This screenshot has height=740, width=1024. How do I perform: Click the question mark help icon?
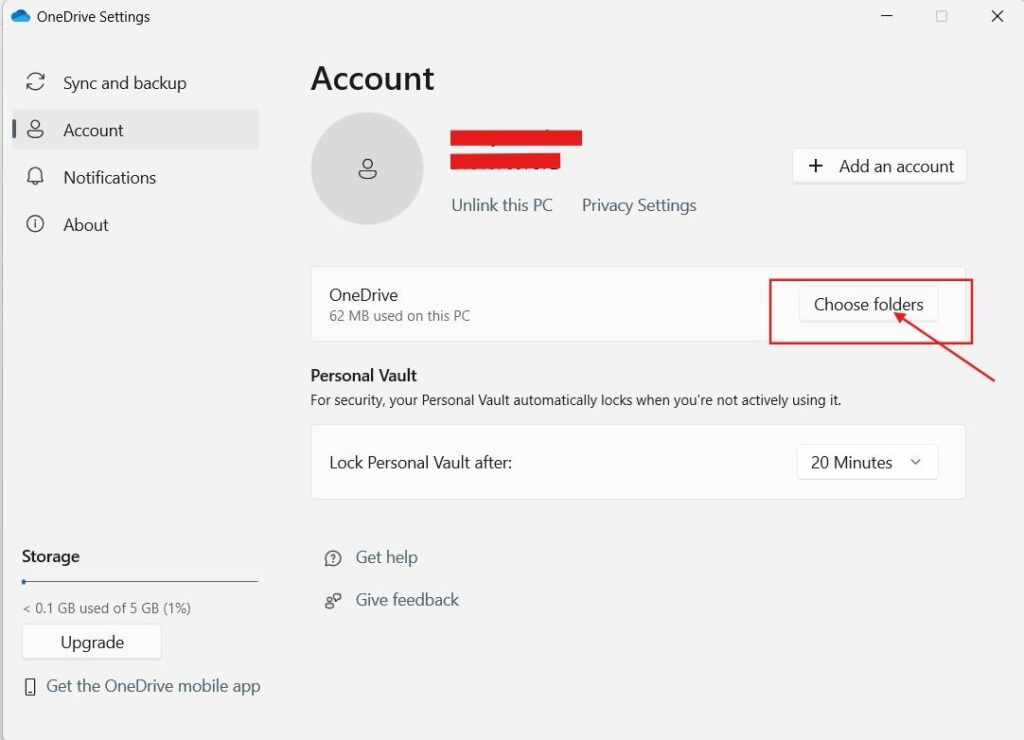333,558
